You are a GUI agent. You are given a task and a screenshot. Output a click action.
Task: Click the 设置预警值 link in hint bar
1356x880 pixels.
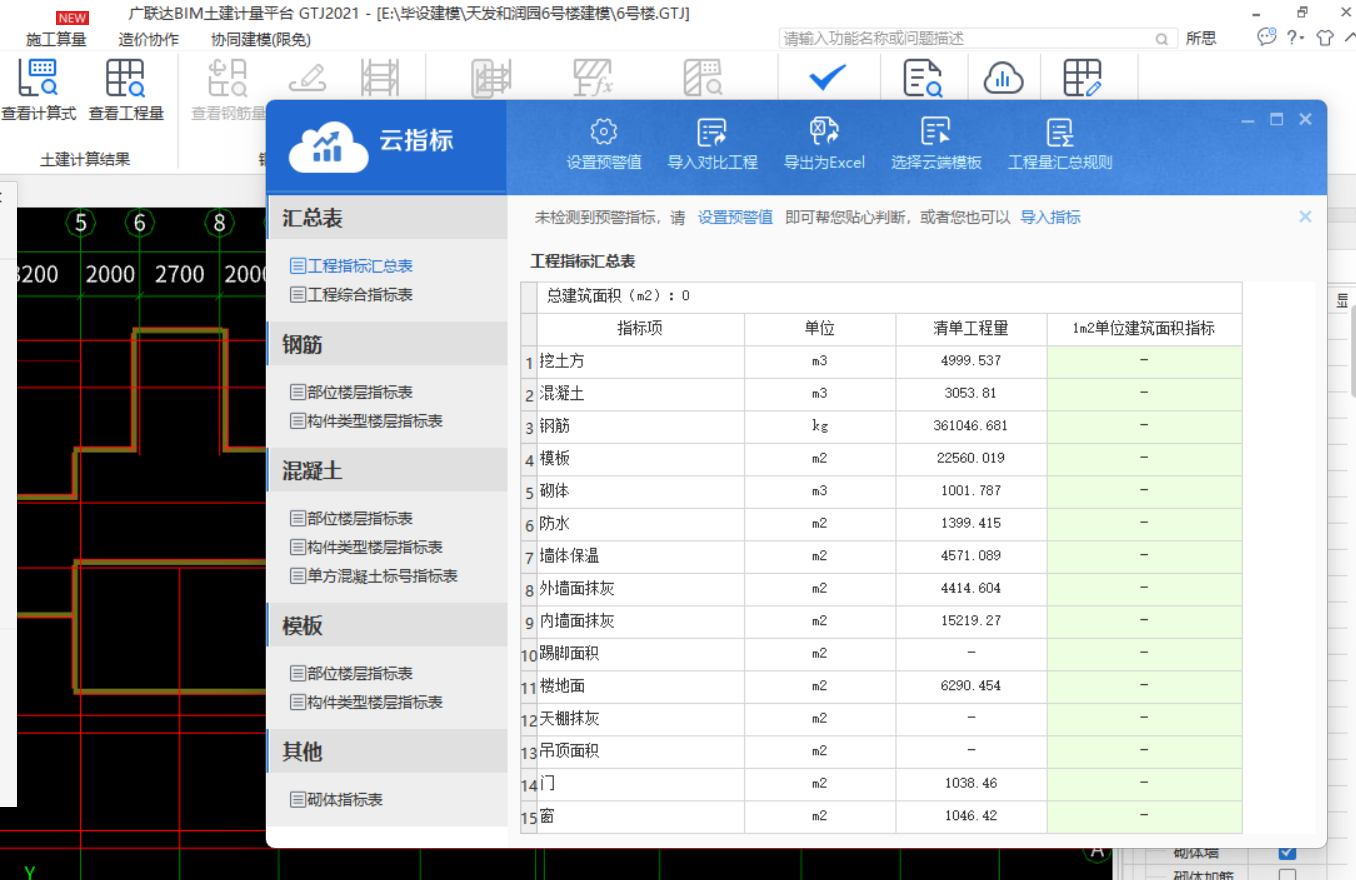pos(735,217)
